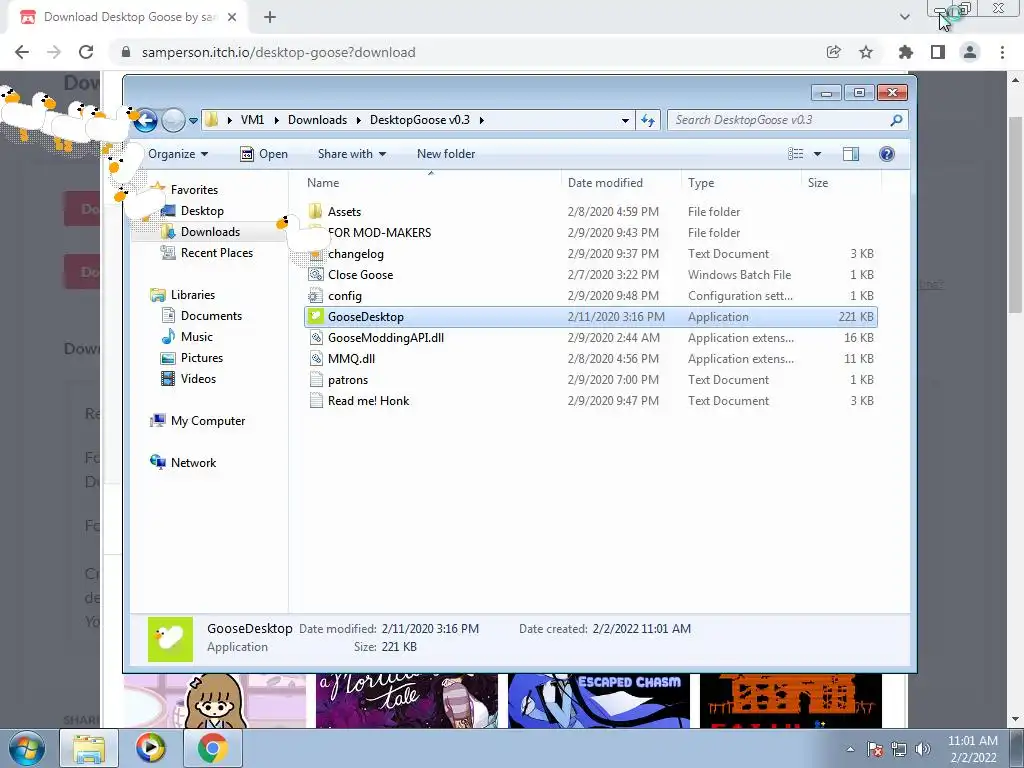Open Windows Start menu orb
The image size is (1024, 768).
(27, 748)
